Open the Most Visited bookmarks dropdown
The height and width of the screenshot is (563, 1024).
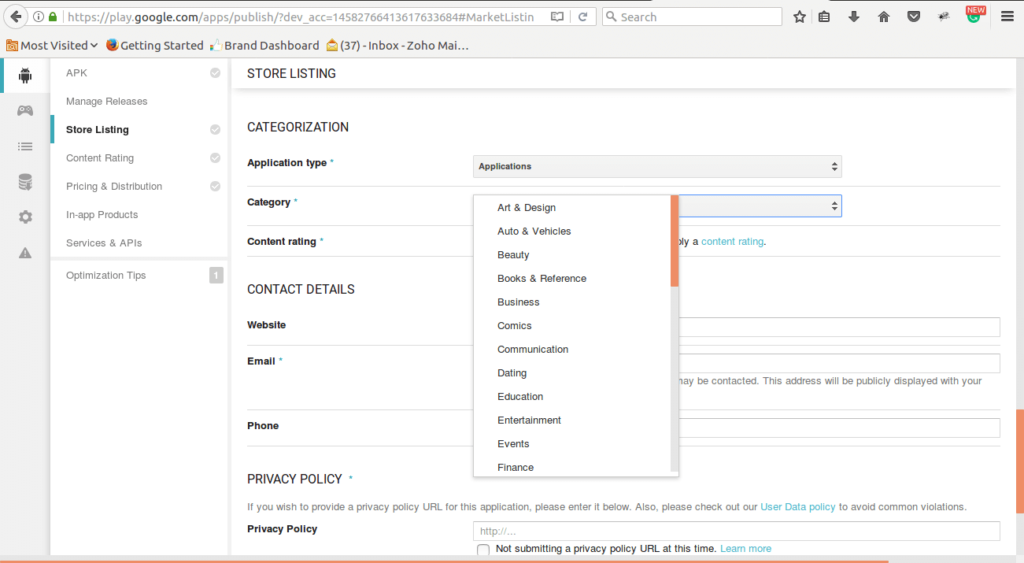pos(52,45)
